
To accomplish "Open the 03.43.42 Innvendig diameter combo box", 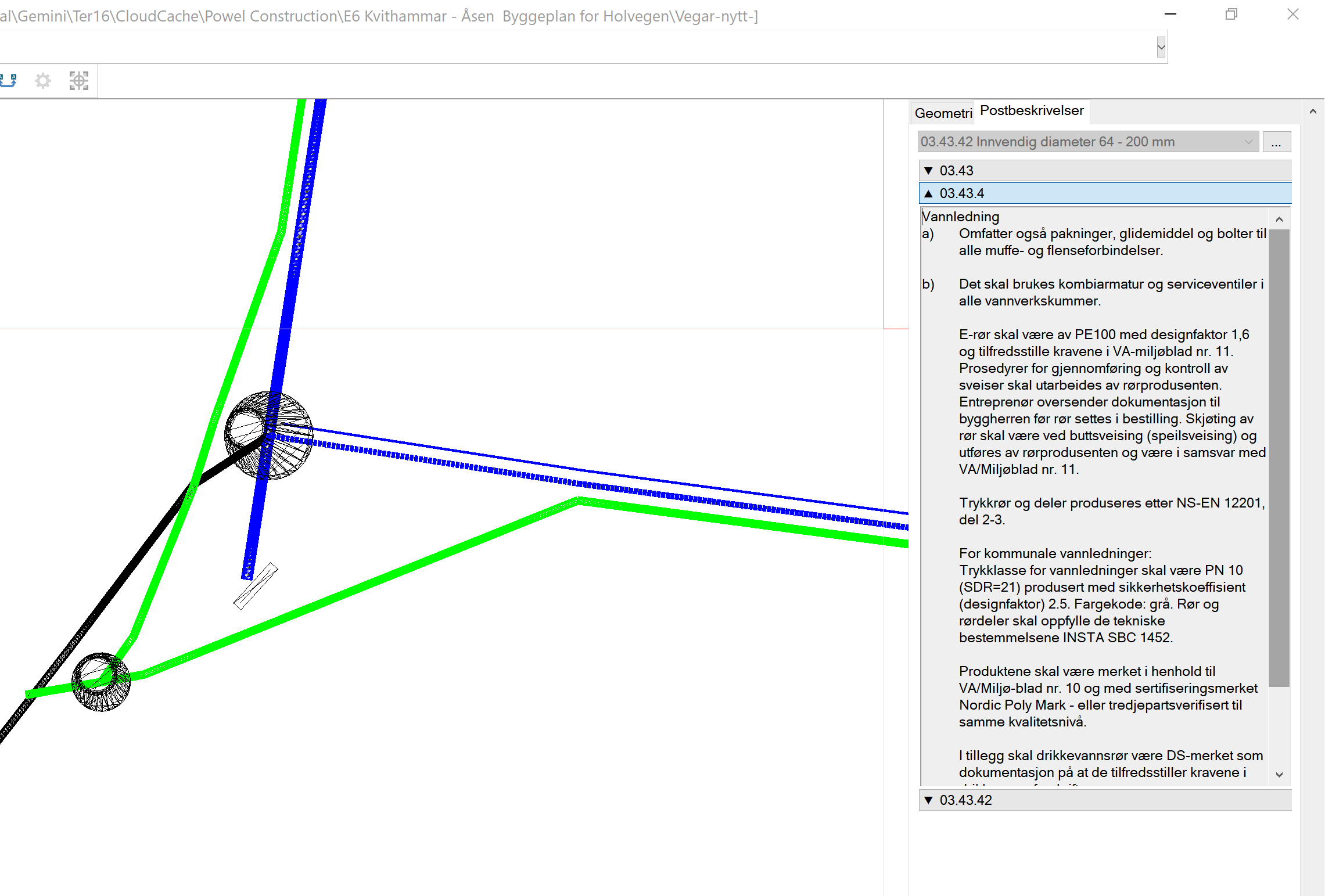I will [1087, 142].
